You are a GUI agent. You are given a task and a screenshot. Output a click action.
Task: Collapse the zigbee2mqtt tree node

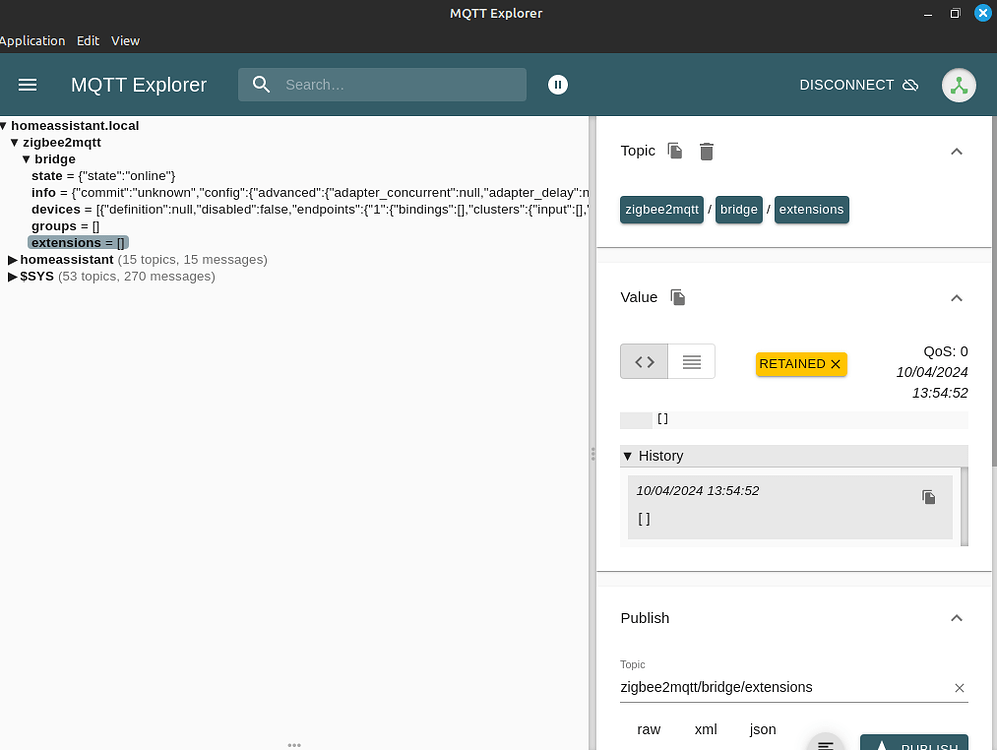pyautogui.click(x=14, y=142)
